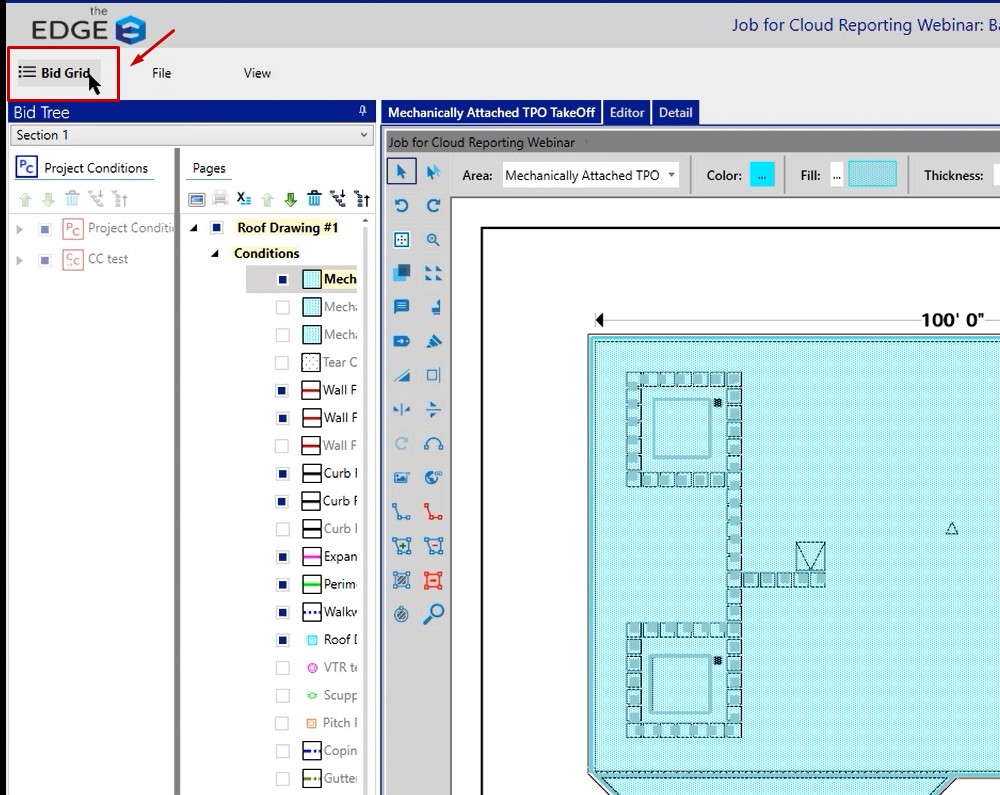The image size is (1000, 795).
Task: Click the redo icon in toolbar
Action: click(433, 206)
